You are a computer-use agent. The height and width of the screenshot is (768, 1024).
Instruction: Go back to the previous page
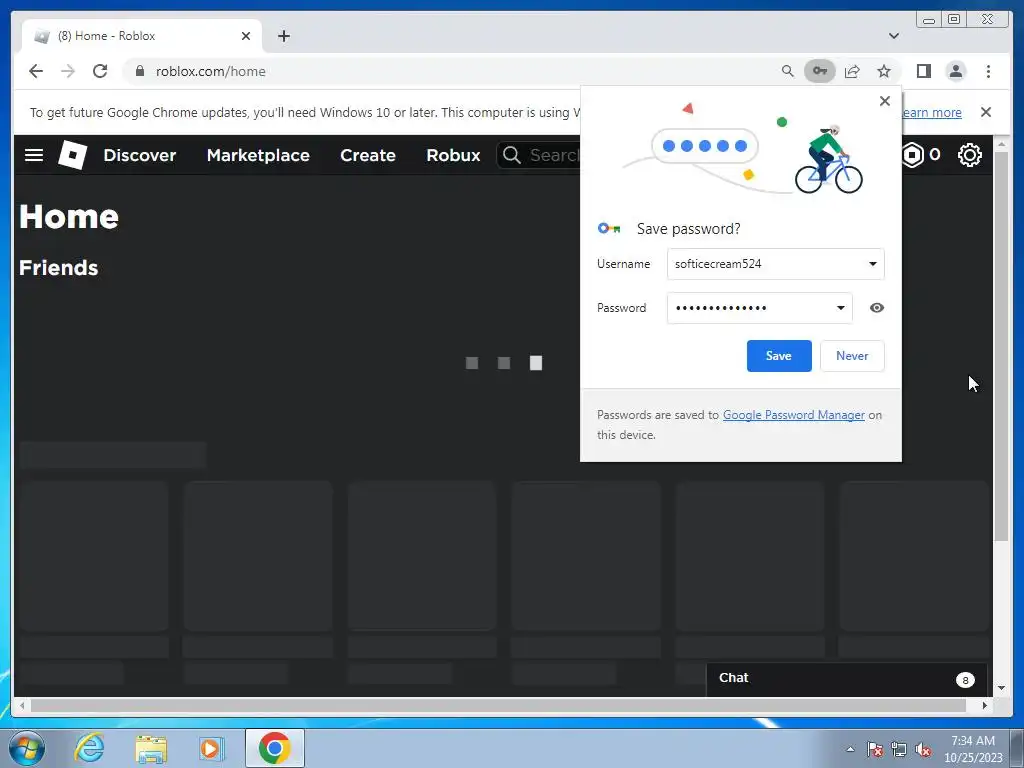36,71
